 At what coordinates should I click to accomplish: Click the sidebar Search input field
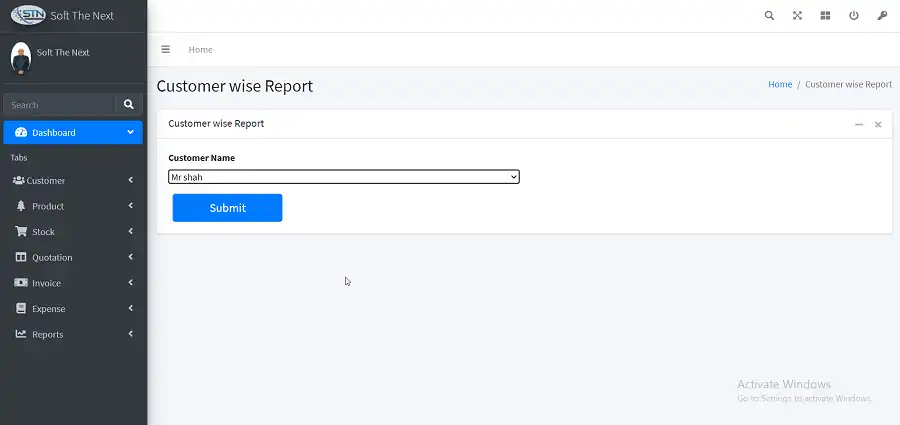[58, 105]
